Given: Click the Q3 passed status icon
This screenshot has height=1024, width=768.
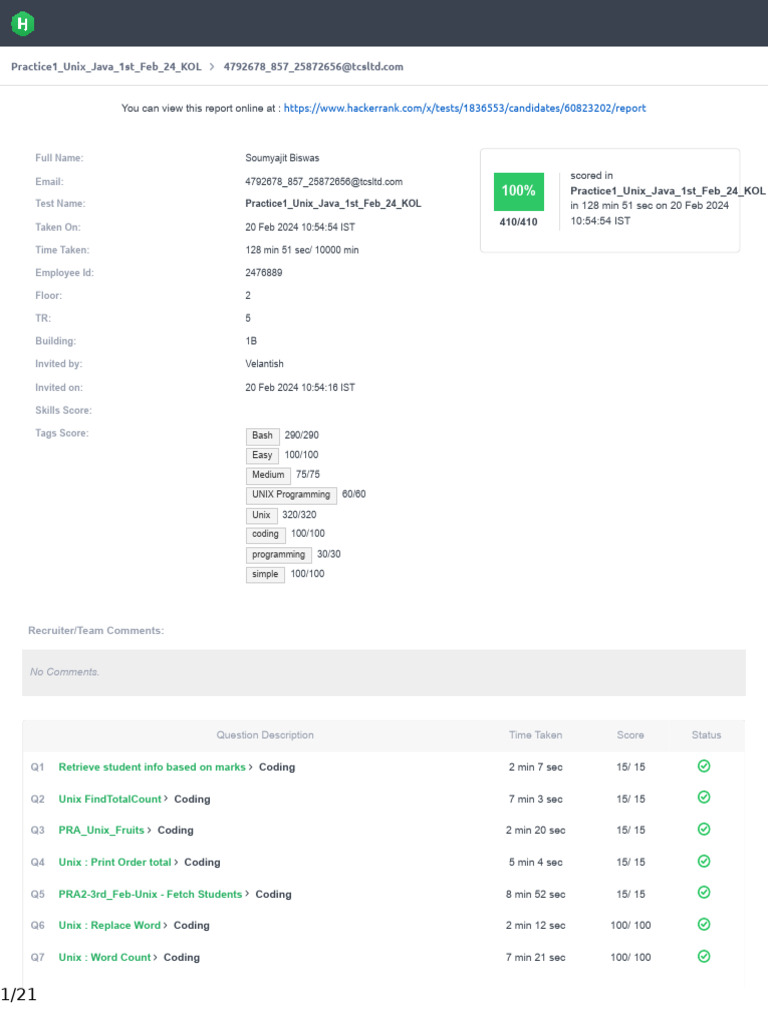Looking at the screenshot, I should tap(704, 829).
